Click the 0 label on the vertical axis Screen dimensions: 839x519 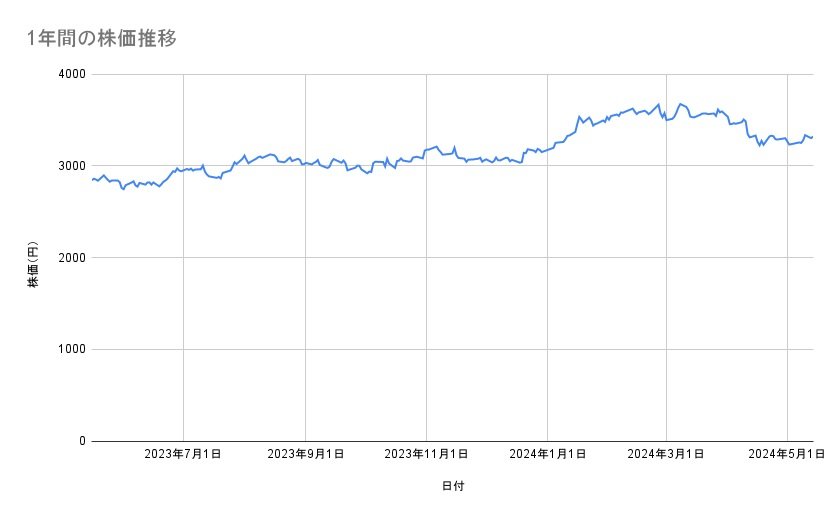(x=82, y=441)
